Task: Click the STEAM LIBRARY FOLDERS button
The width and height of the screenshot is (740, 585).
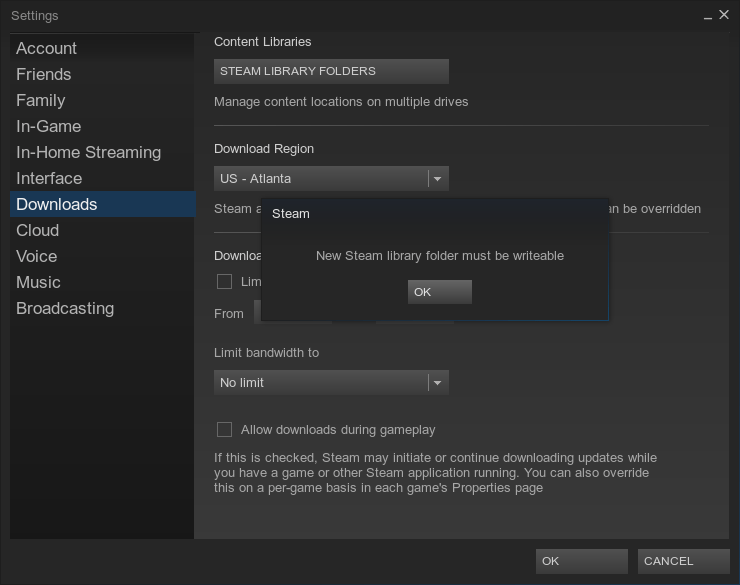Action: [x=331, y=71]
